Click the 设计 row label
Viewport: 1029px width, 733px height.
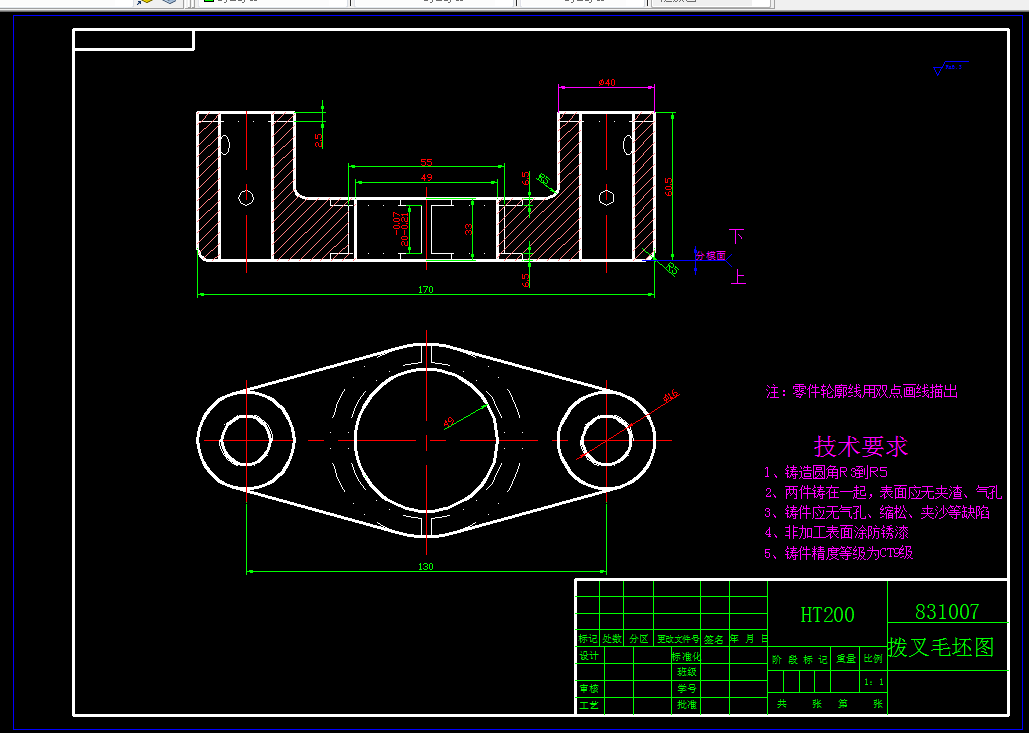pyautogui.click(x=589, y=656)
